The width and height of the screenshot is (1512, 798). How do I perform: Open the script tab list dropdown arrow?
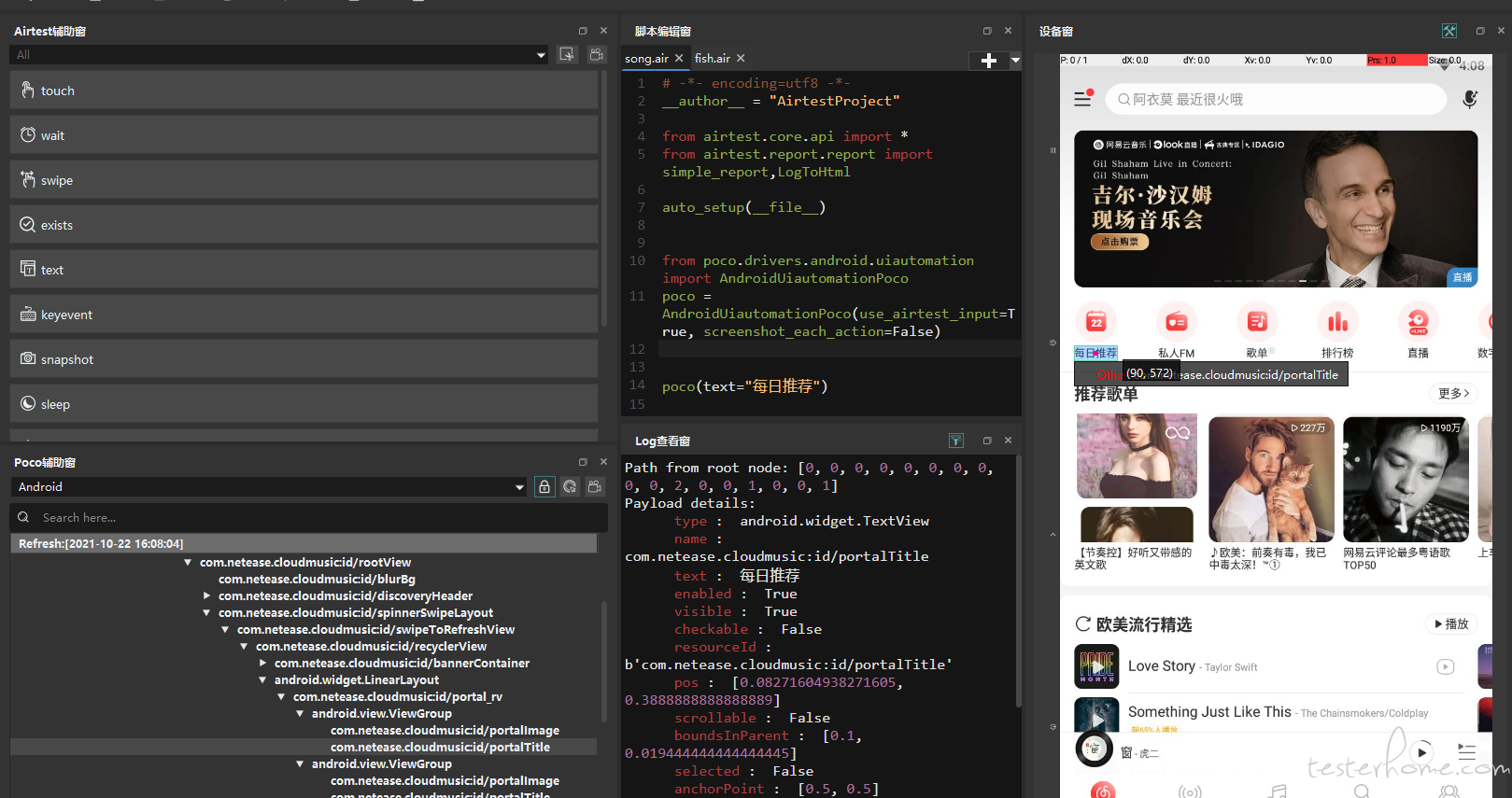click(x=1015, y=61)
